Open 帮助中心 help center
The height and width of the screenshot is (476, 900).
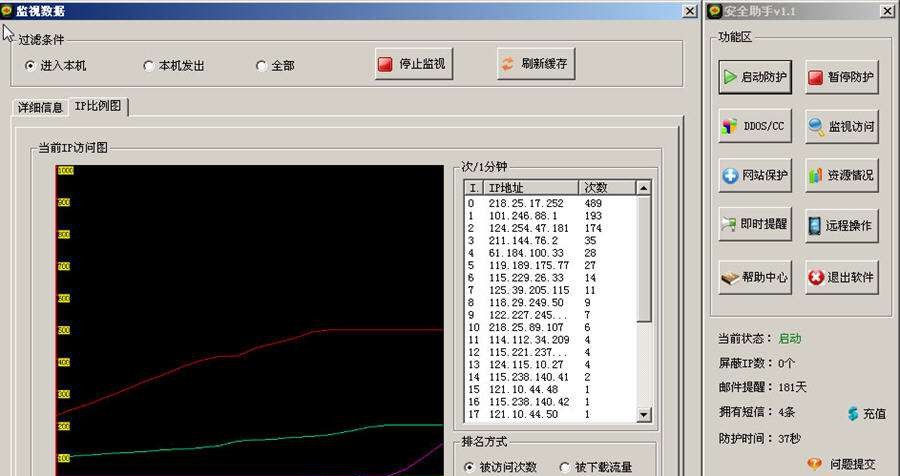755,277
